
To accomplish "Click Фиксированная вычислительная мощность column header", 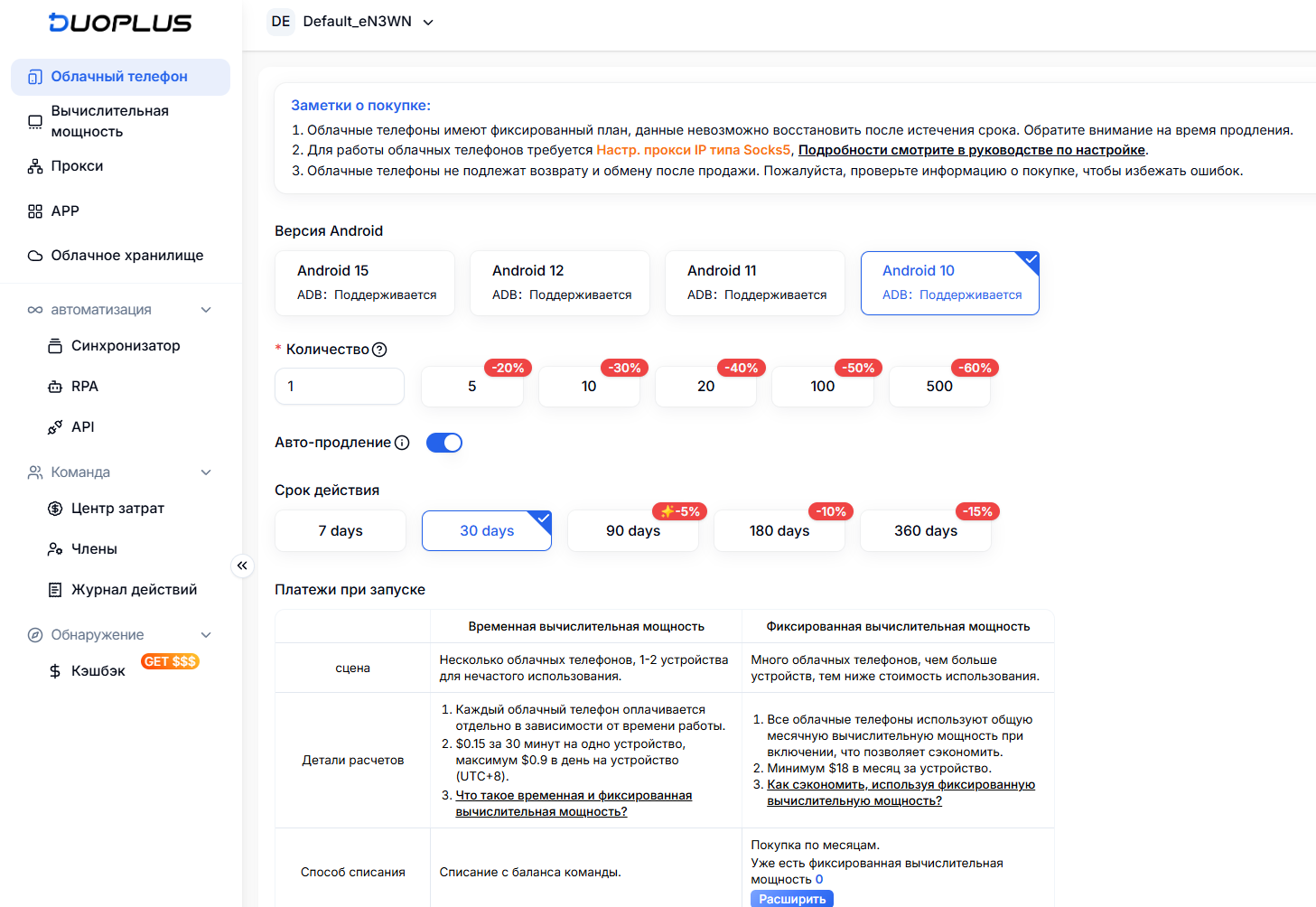I will [898, 627].
